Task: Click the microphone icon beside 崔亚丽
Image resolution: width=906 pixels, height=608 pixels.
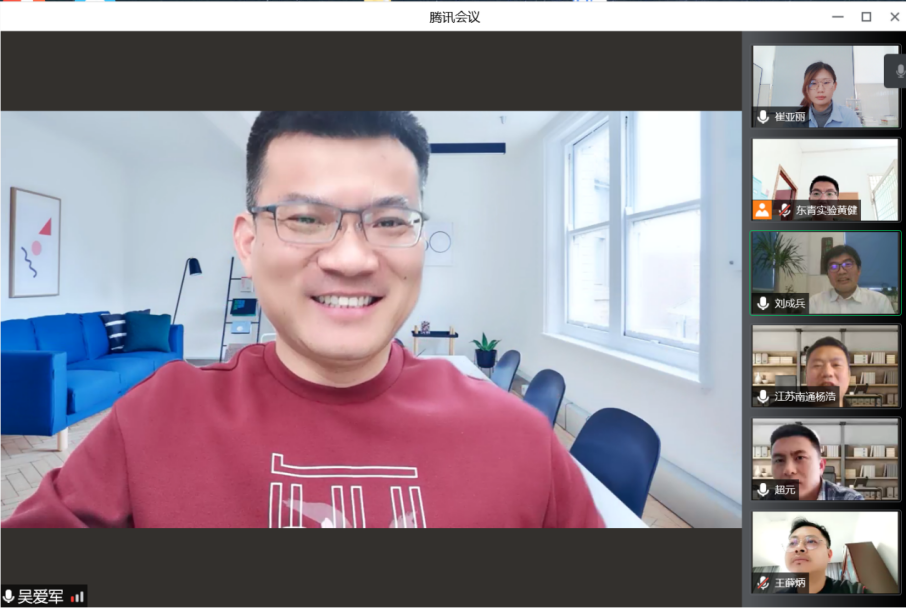Action: [763, 117]
